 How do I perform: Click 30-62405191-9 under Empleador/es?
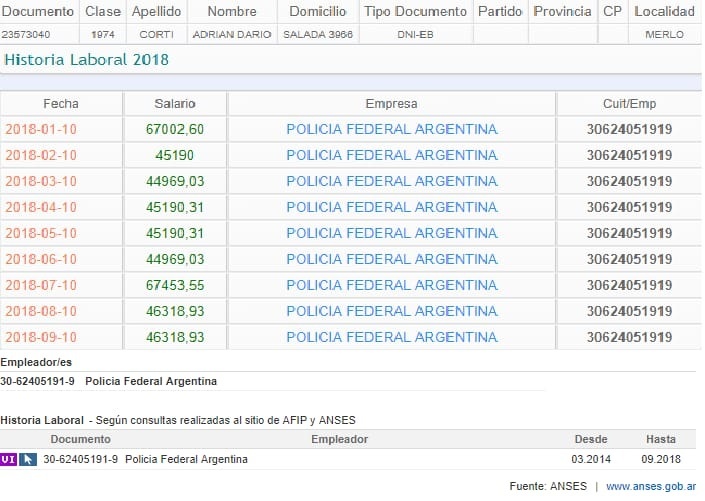pos(37,381)
